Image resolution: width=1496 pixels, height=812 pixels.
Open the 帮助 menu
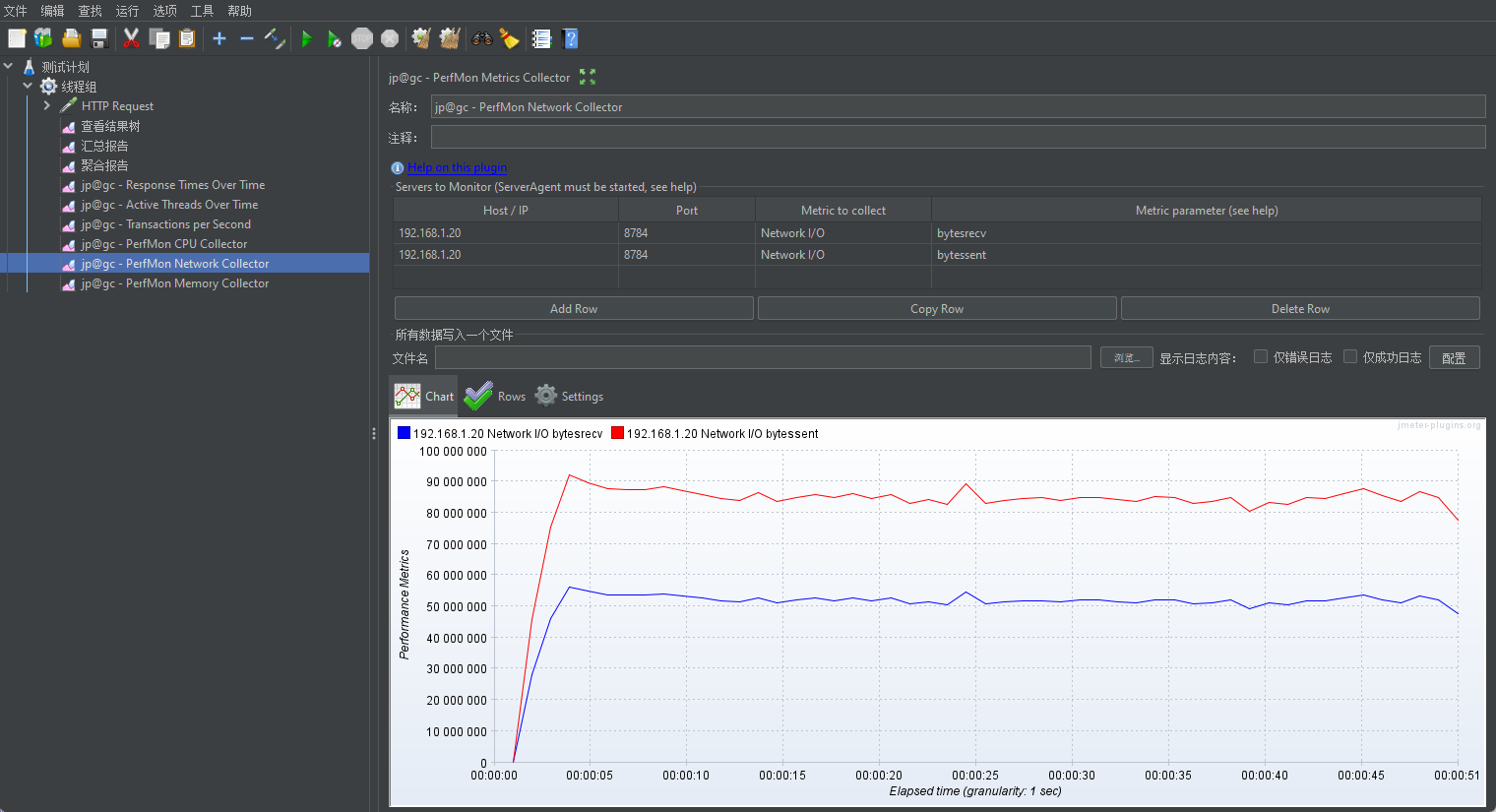(240, 11)
